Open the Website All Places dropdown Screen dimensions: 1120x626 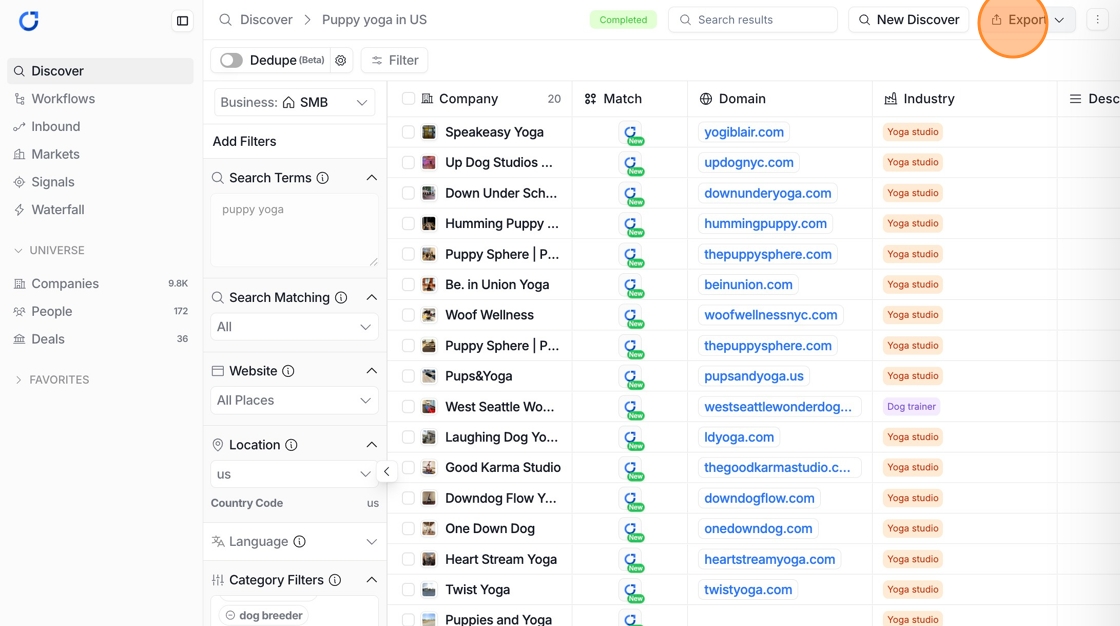pos(294,401)
